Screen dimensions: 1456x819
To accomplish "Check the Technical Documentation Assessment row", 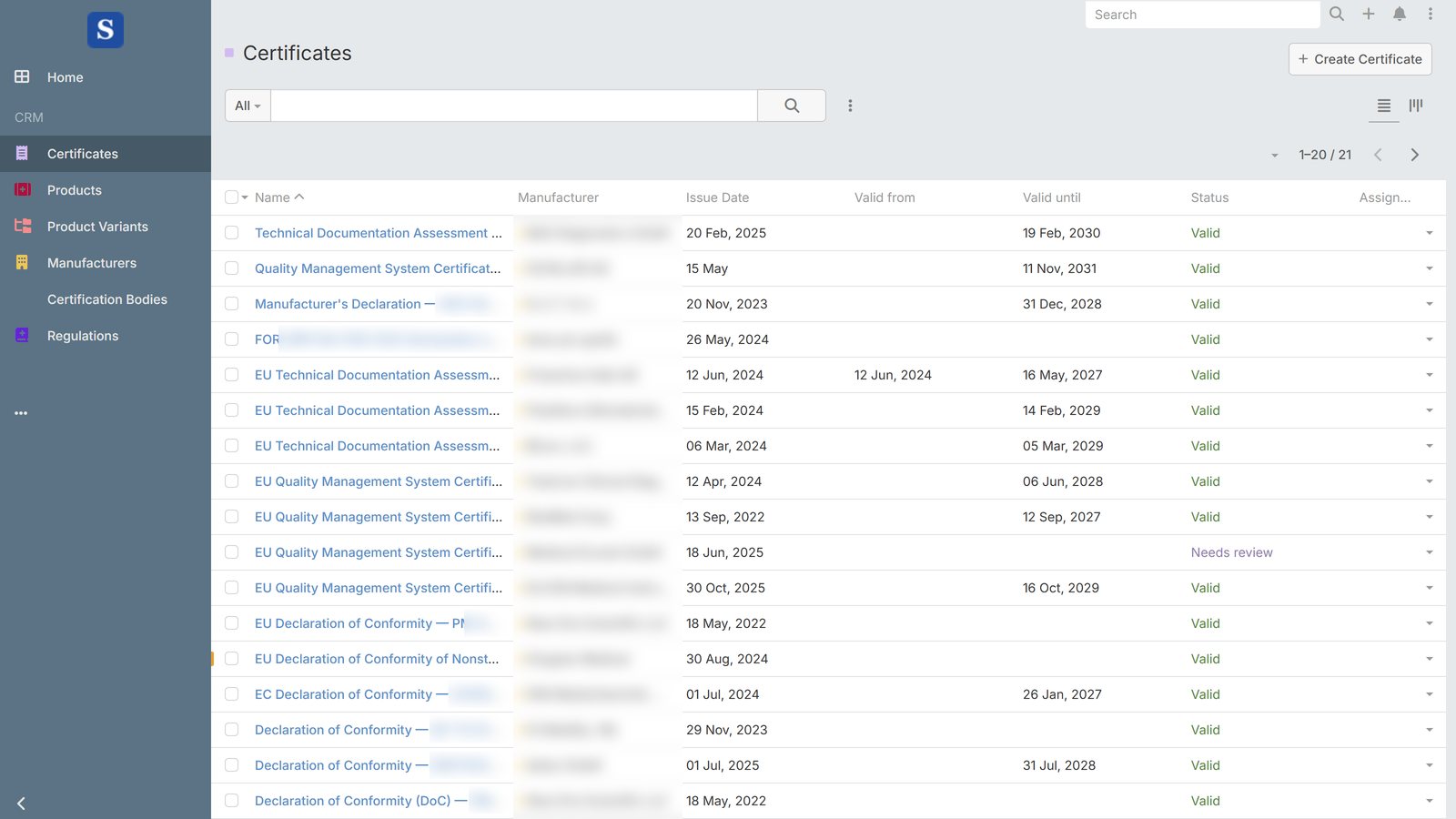I will coord(231,233).
